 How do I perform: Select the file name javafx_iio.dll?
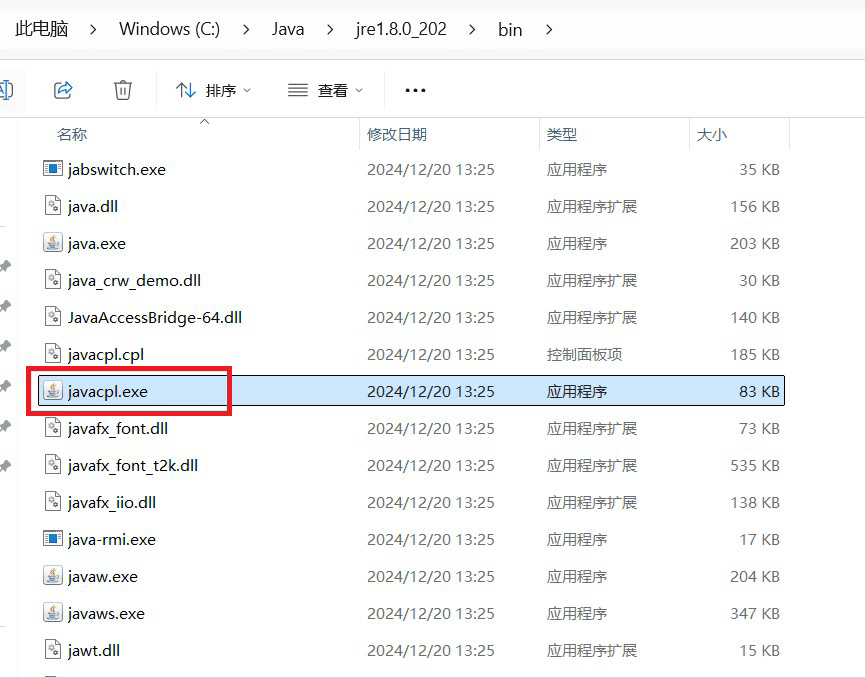click(111, 502)
